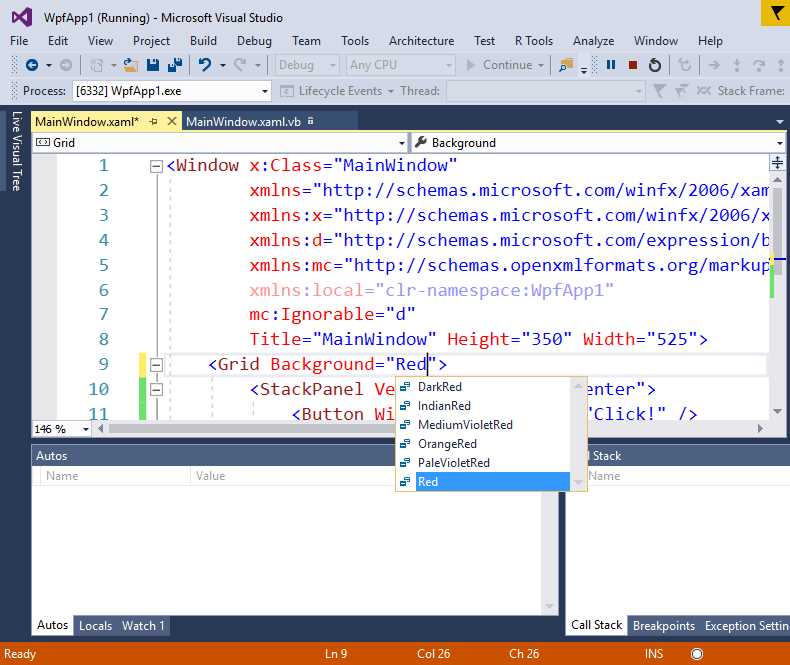Click the Step Over icon
The width and height of the screenshot is (790, 665).
[x=759, y=65]
